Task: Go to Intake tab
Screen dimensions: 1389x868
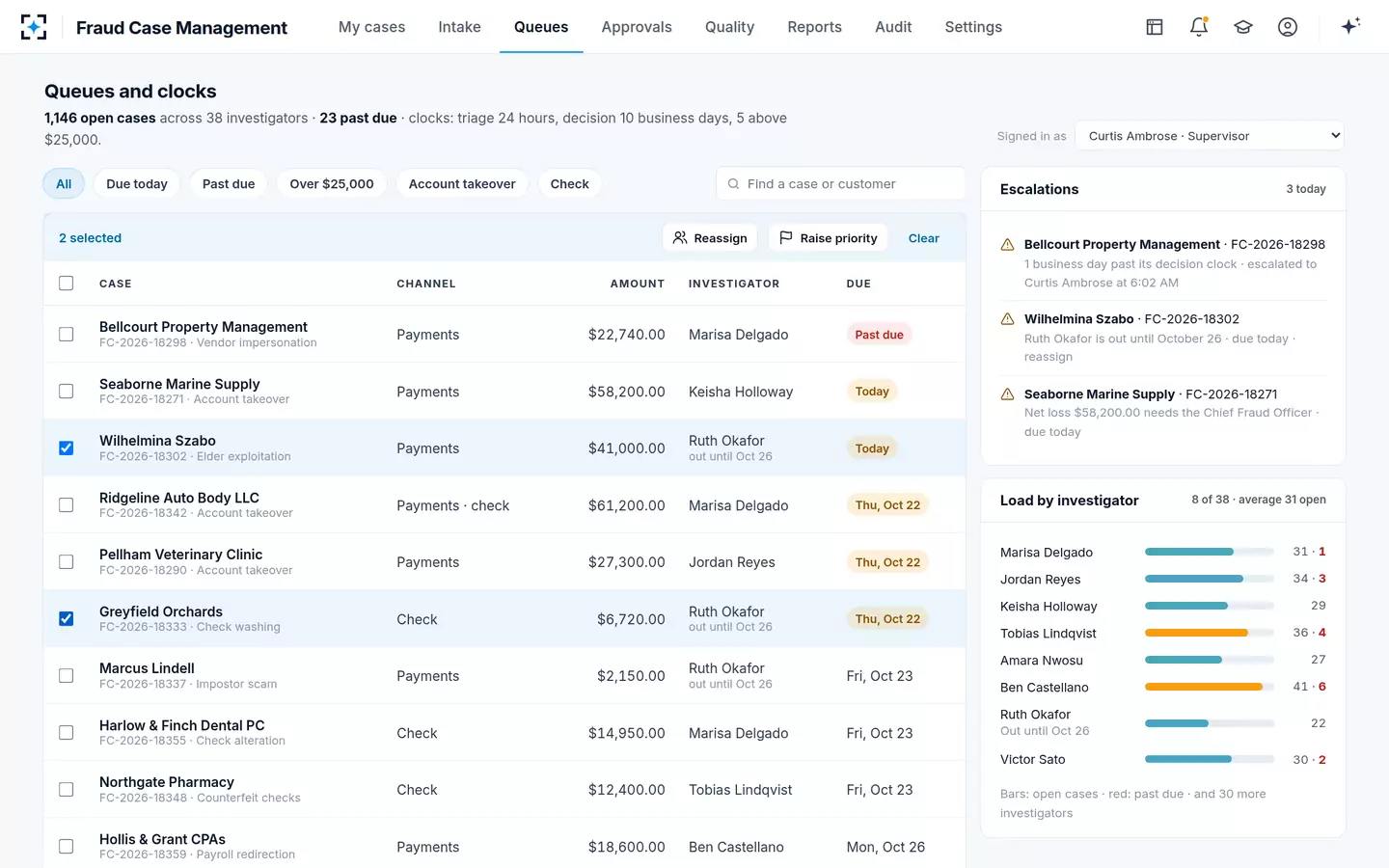Action: pos(459,27)
